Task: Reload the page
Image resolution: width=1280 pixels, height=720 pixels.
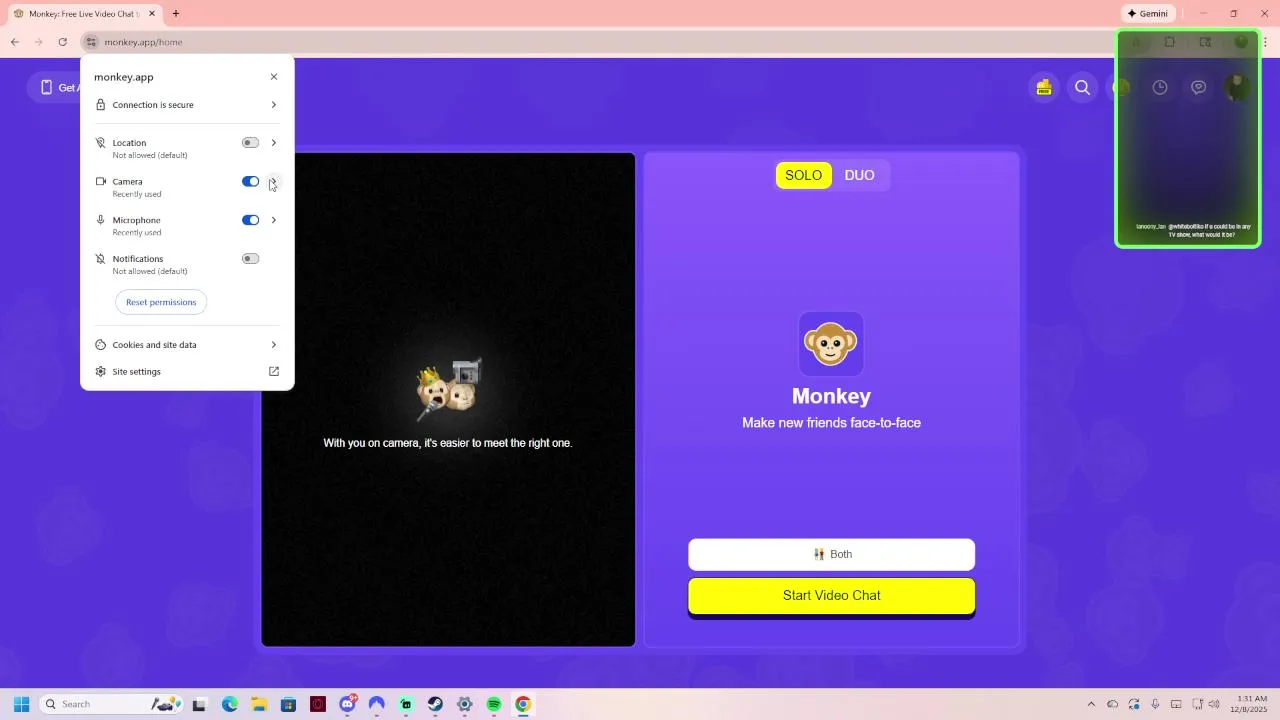Action: point(62,42)
